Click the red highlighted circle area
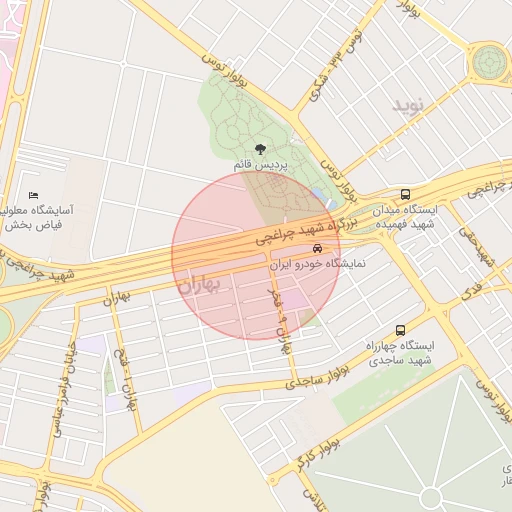Viewport: 512px width, 512px height. [256, 256]
